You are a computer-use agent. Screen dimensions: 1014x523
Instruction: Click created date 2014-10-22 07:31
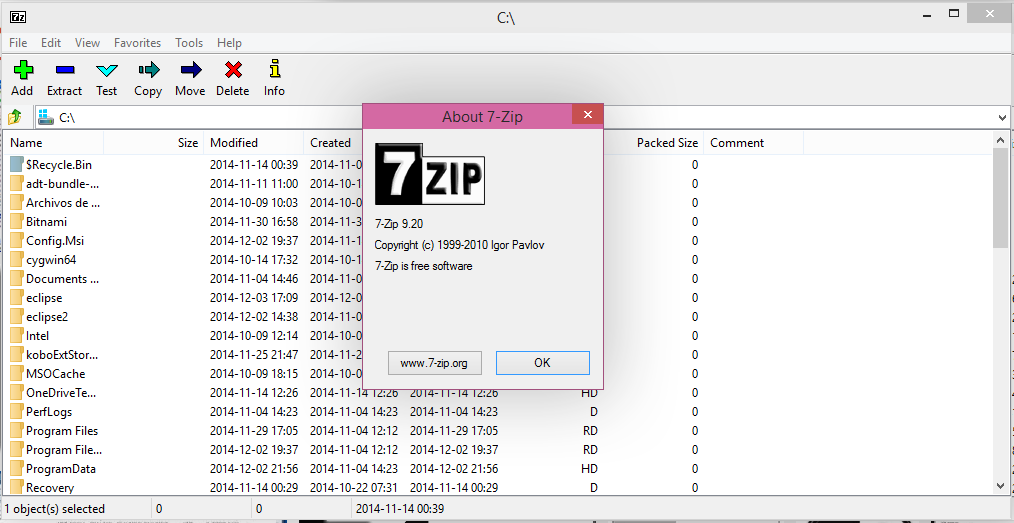[x=354, y=487]
